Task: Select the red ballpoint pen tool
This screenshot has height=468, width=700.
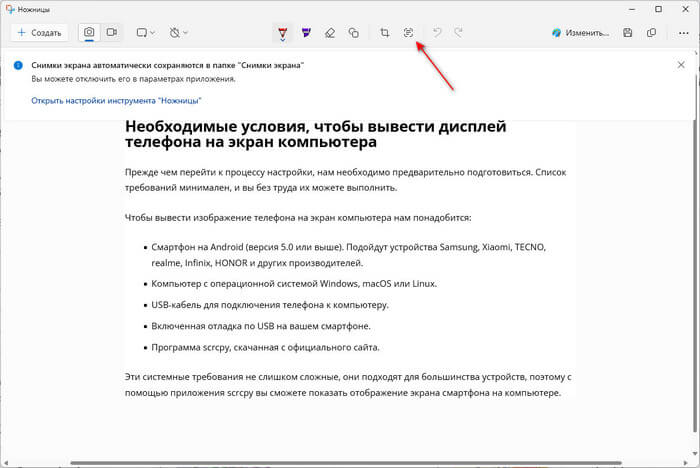Action: tap(283, 33)
